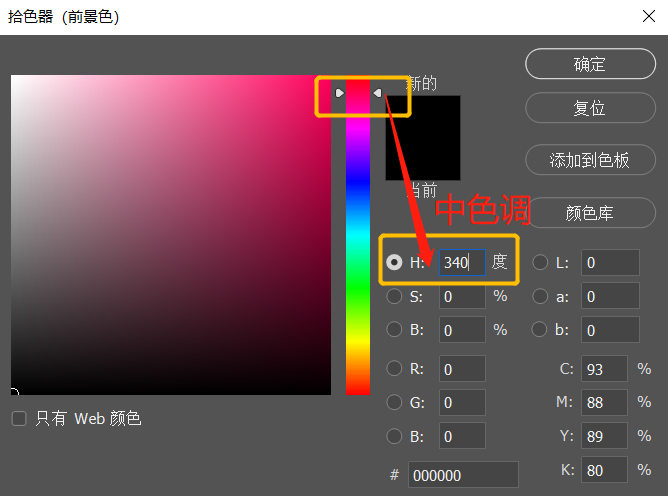Click the new color preview swatch
The height and width of the screenshot is (496, 668).
(x=423, y=116)
